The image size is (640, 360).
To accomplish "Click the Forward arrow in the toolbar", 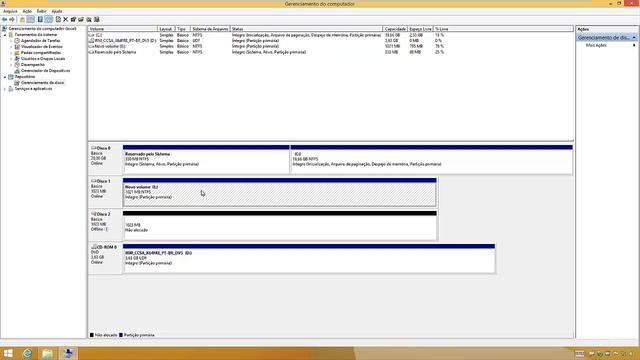I will 12,20.
